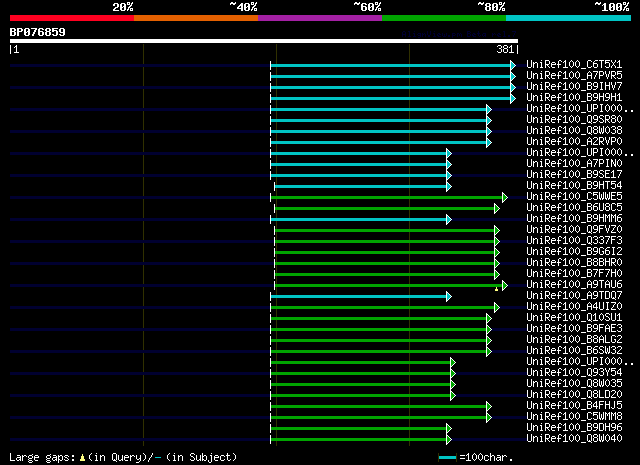640x465 pixels.
Task: Select the UniRef100_Q337F3 label
Action: pyautogui.click(x=574, y=241)
